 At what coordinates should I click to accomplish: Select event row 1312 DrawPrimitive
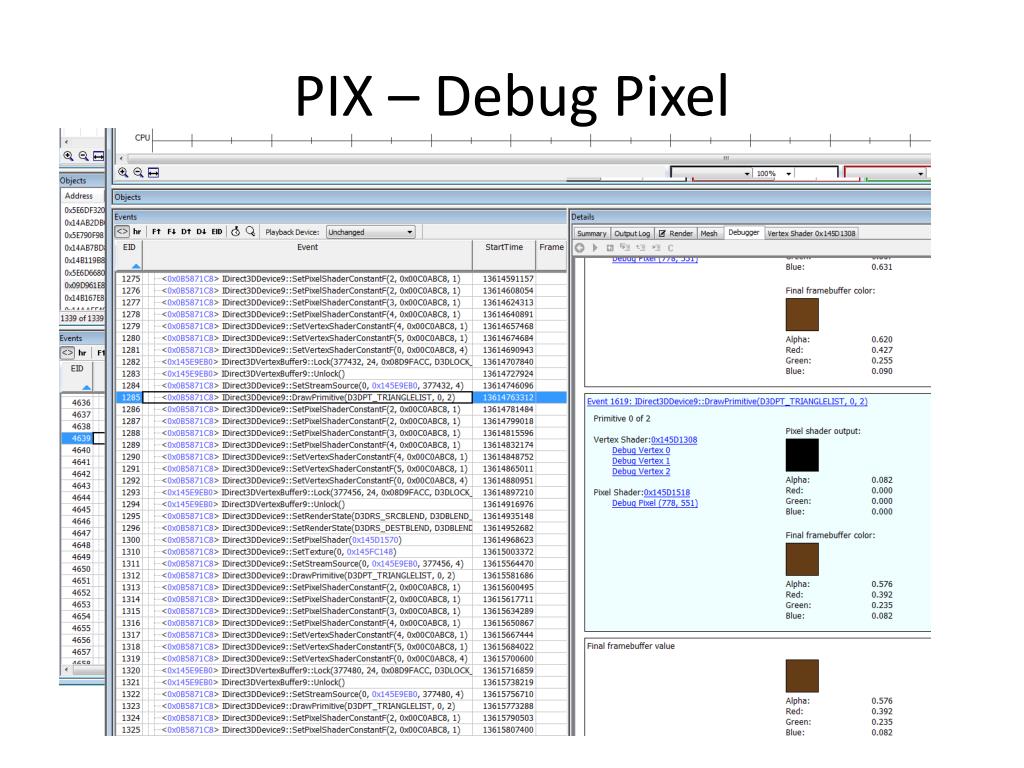pos(341,575)
